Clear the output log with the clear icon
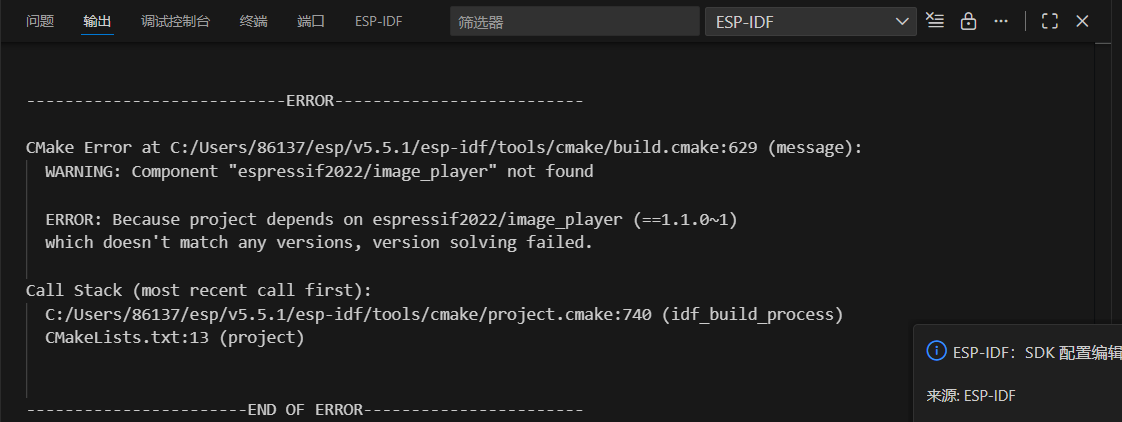Viewport: 1122px width, 422px height. coord(935,21)
